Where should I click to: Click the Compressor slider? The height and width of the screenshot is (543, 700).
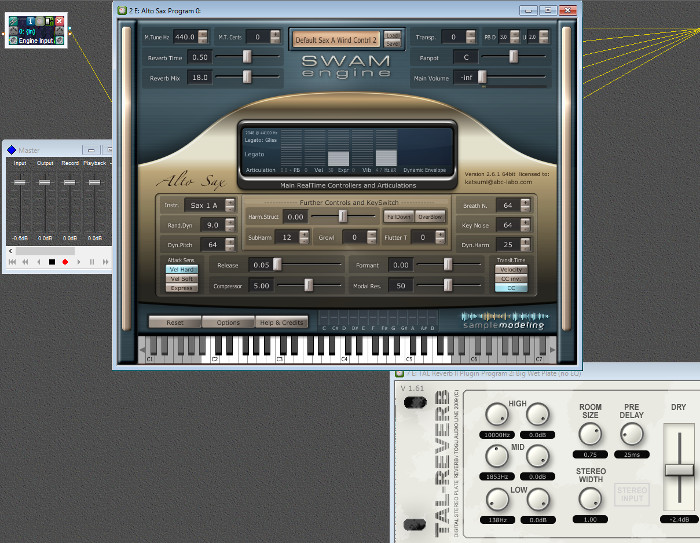point(309,285)
